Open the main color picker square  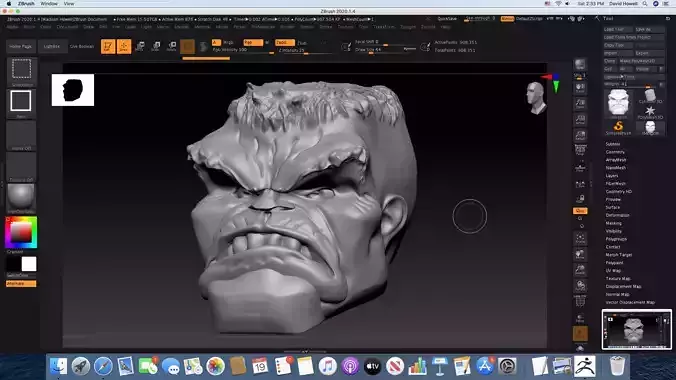(21, 233)
